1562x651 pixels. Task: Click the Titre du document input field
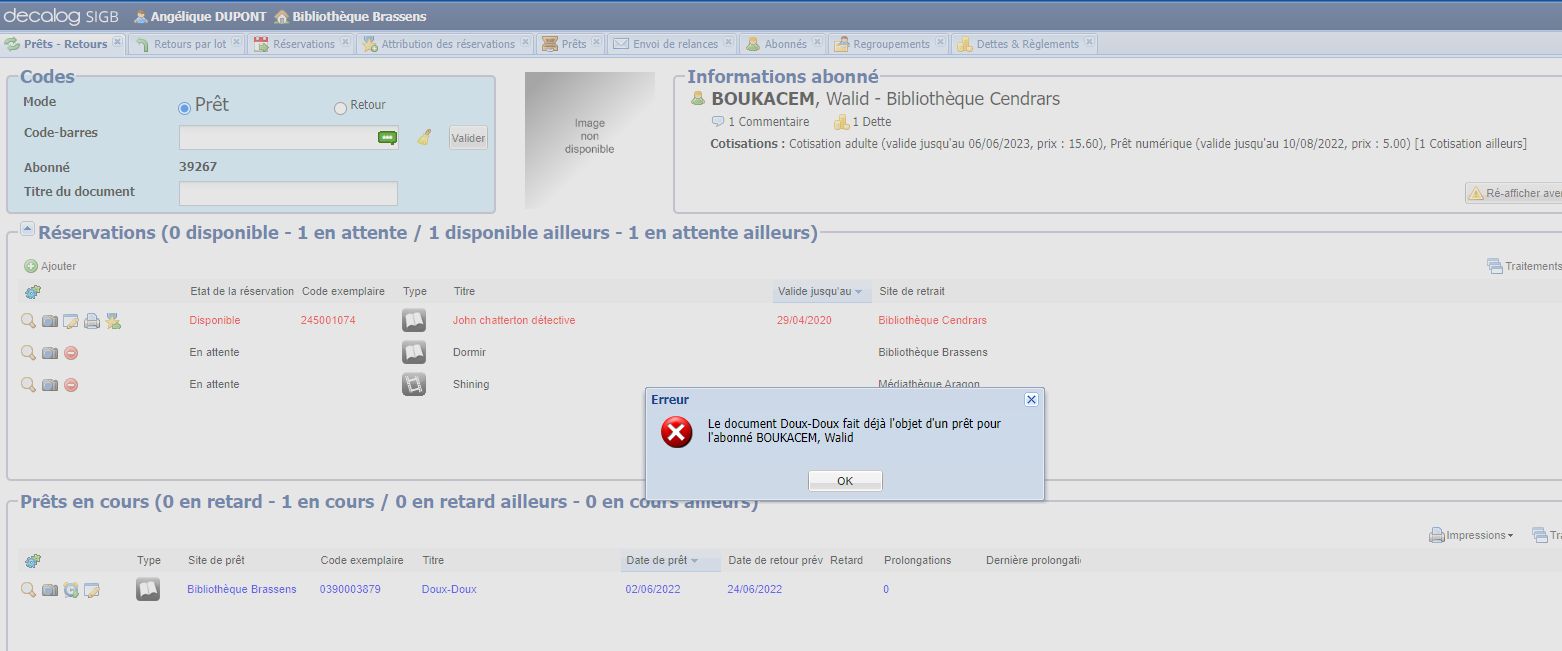click(x=288, y=193)
